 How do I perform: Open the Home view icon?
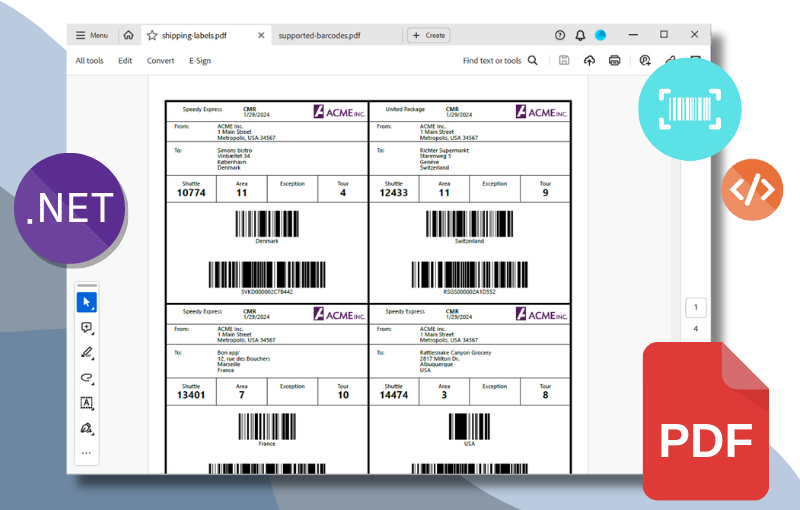(128, 35)
